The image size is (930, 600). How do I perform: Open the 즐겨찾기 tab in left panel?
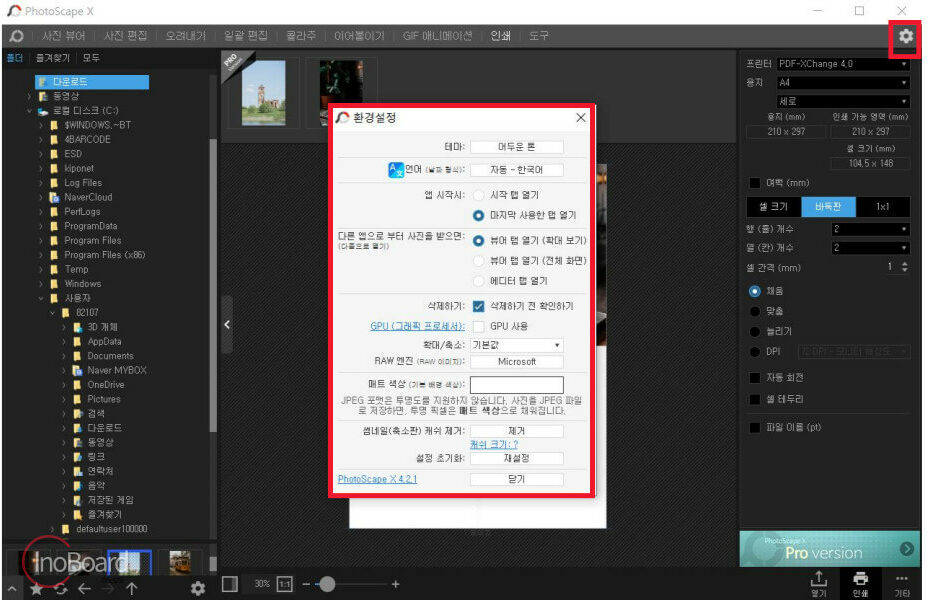click(53, 58)
